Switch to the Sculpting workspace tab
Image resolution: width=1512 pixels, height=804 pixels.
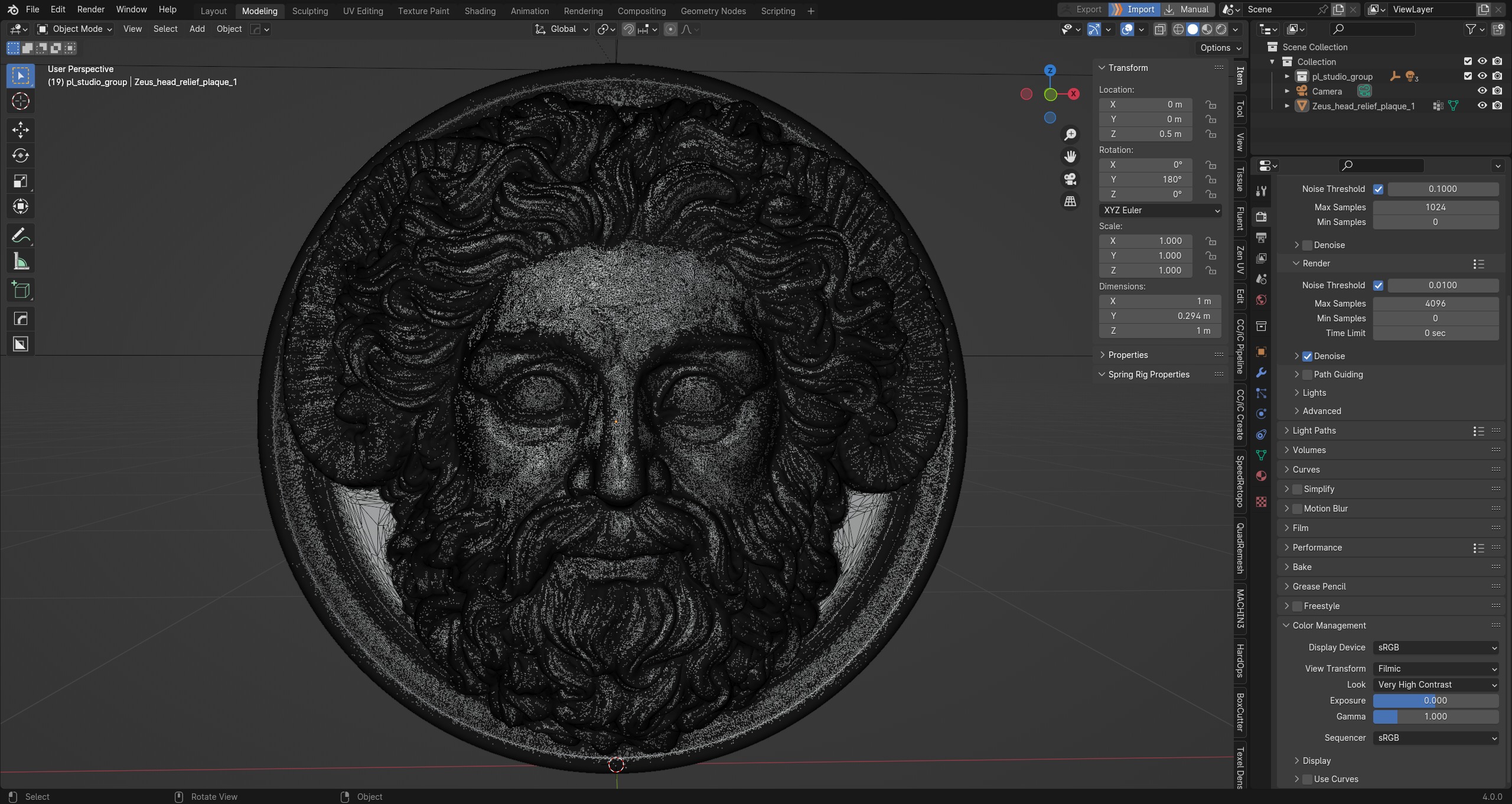click(309, 11)
